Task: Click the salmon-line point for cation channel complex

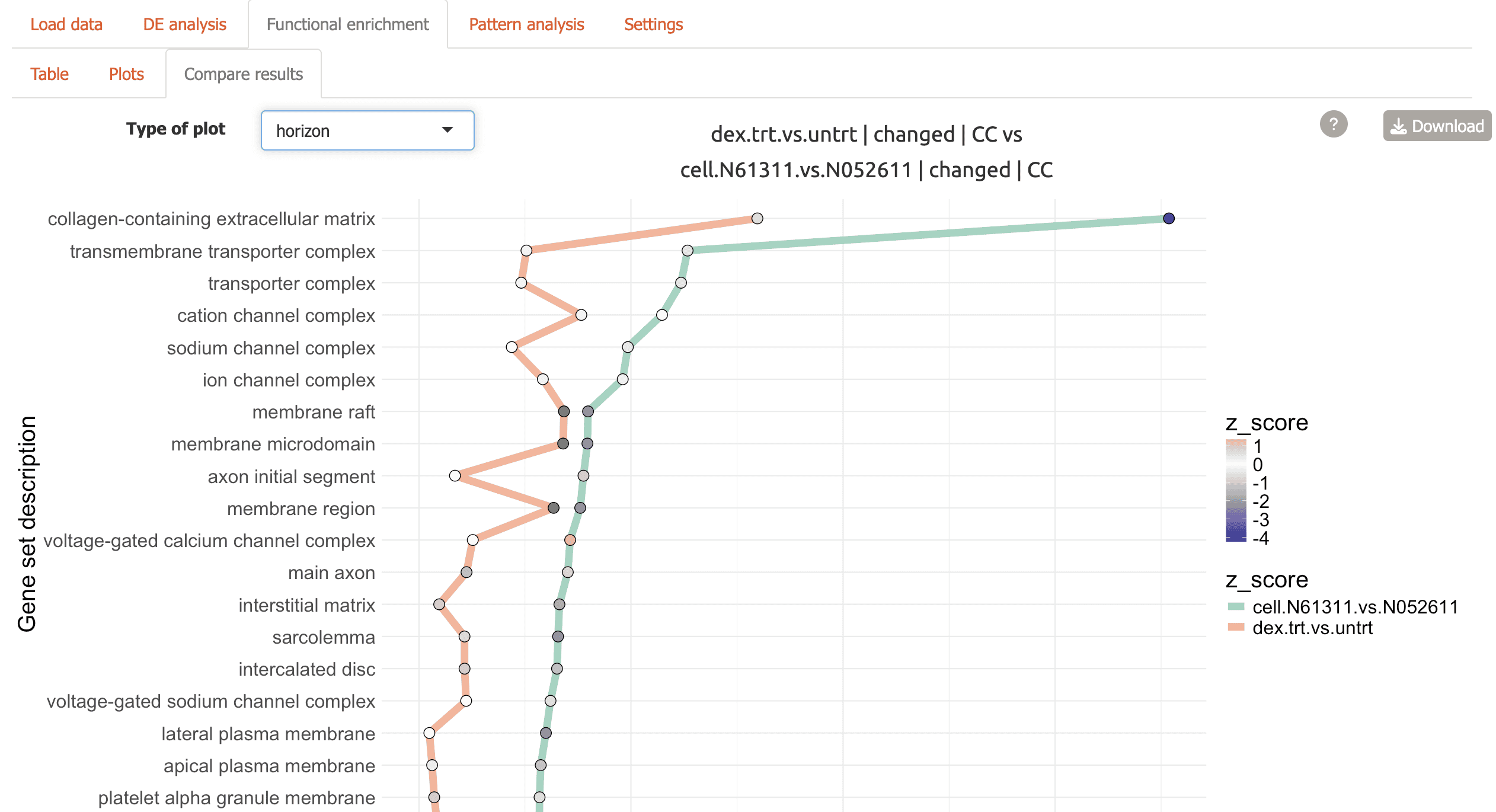Action: coord(581,315)
